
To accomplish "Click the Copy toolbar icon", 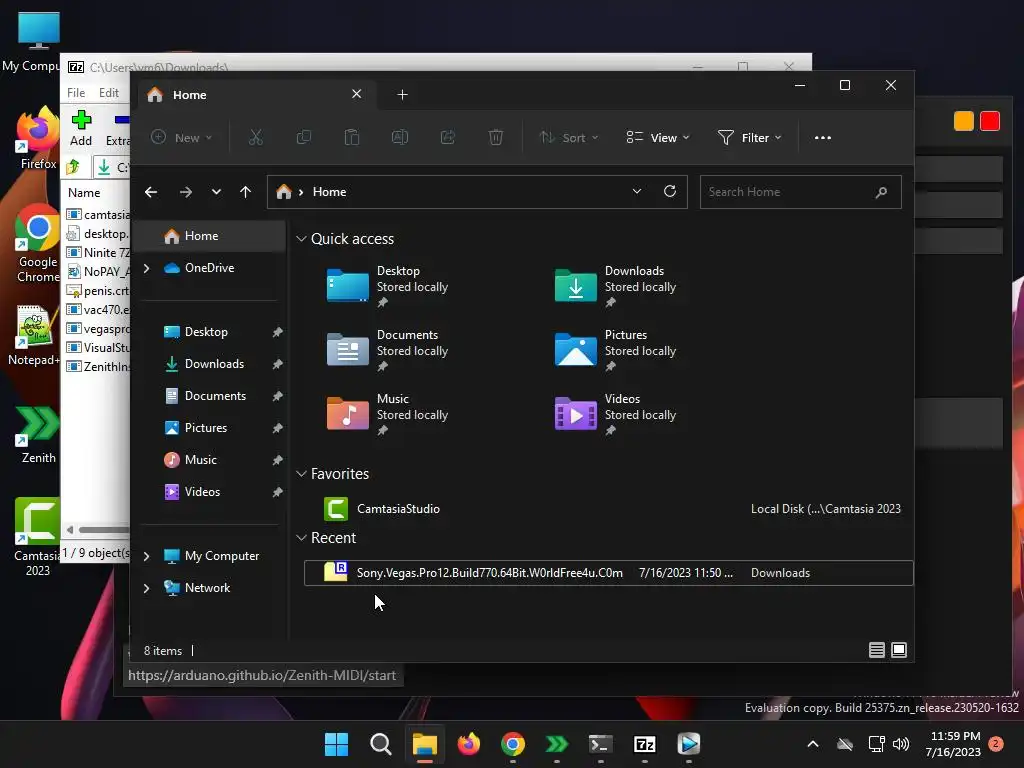I will (x=304, y=138).
